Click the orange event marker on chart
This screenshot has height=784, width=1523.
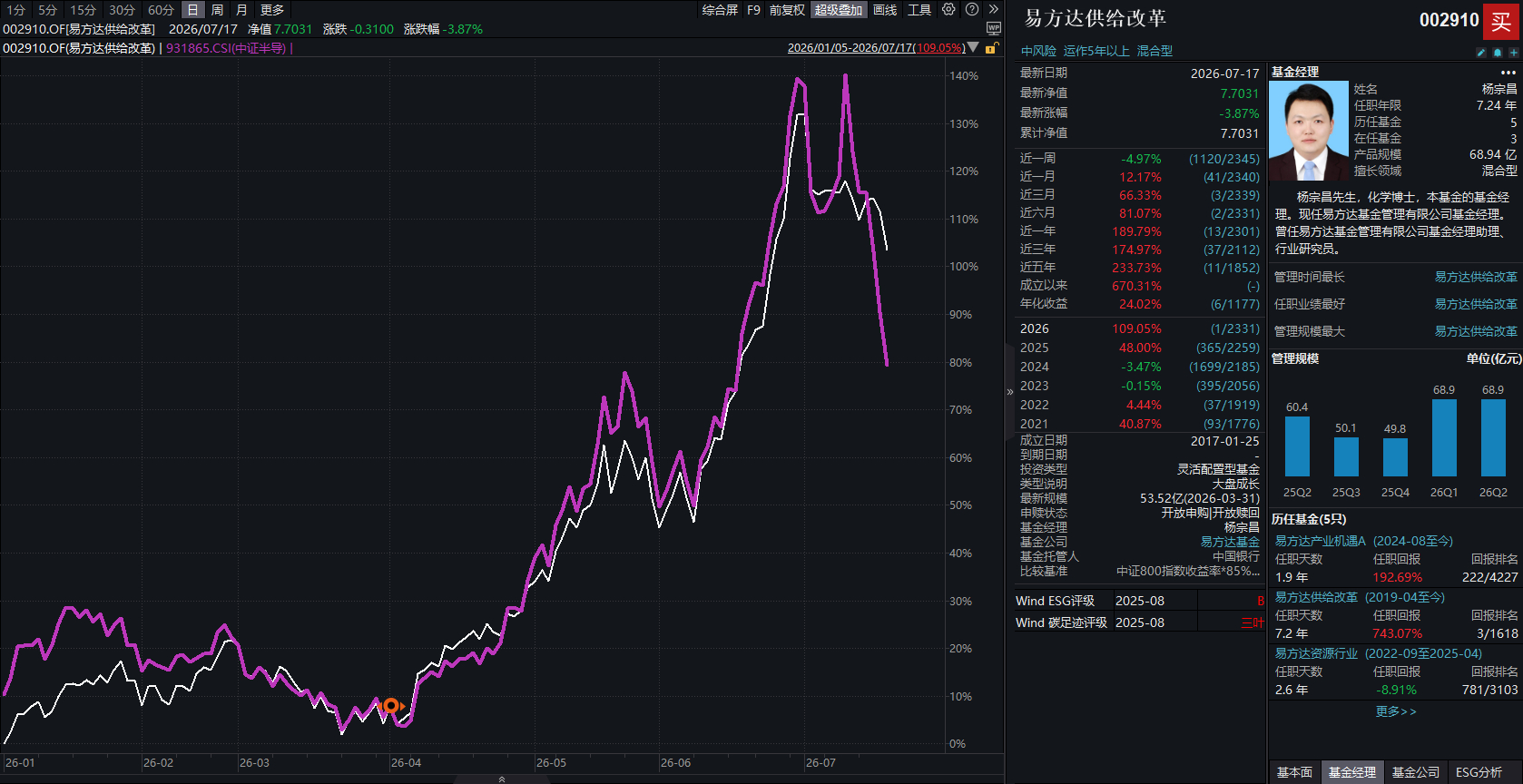coord(390,705)
